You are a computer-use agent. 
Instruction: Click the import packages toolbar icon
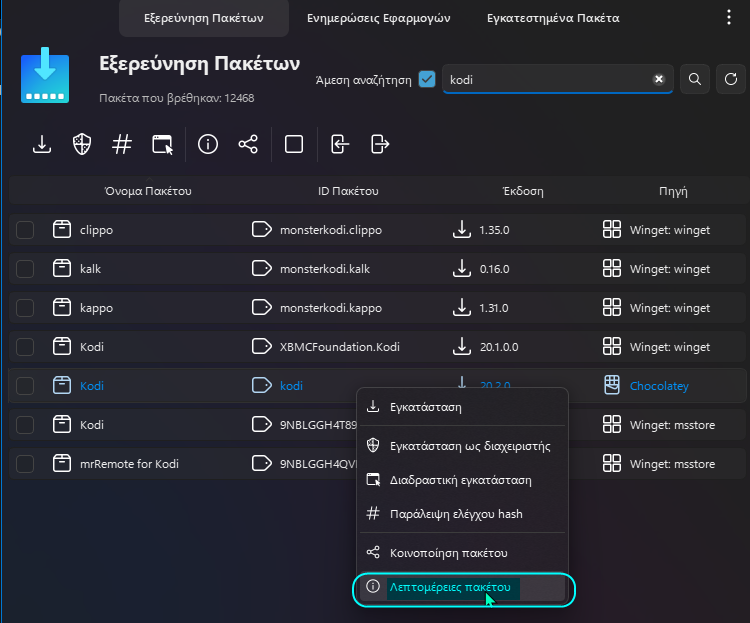tap(340, 144)
